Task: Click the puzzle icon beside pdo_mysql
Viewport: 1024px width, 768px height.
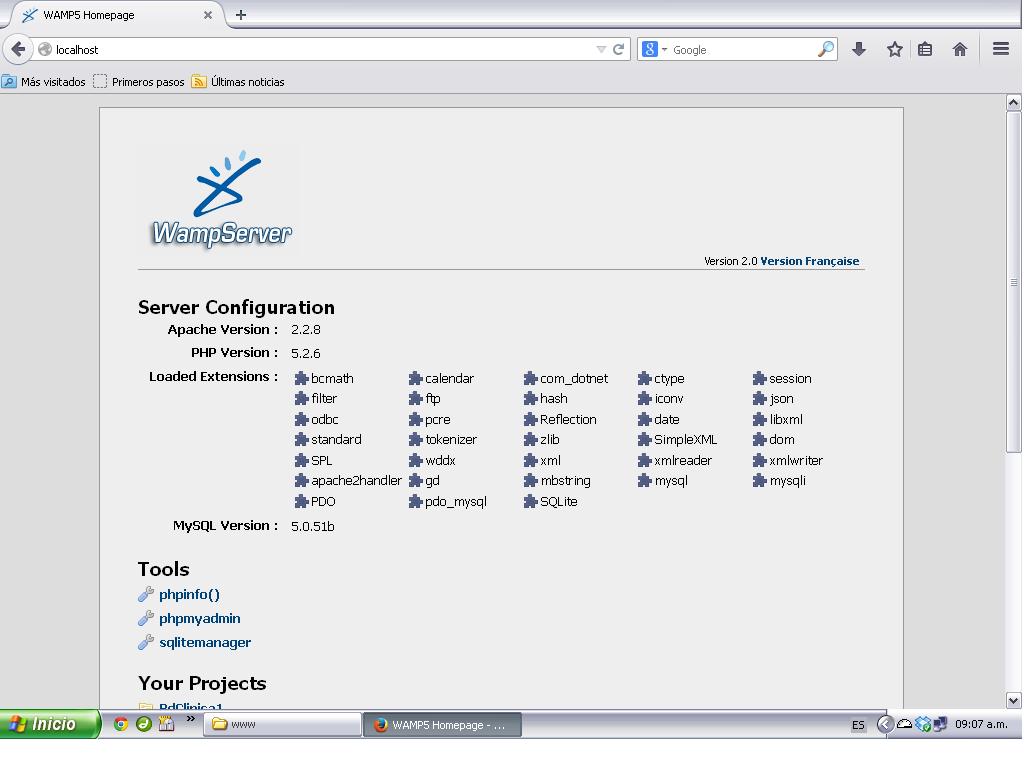Action: (x=415, y=502)
